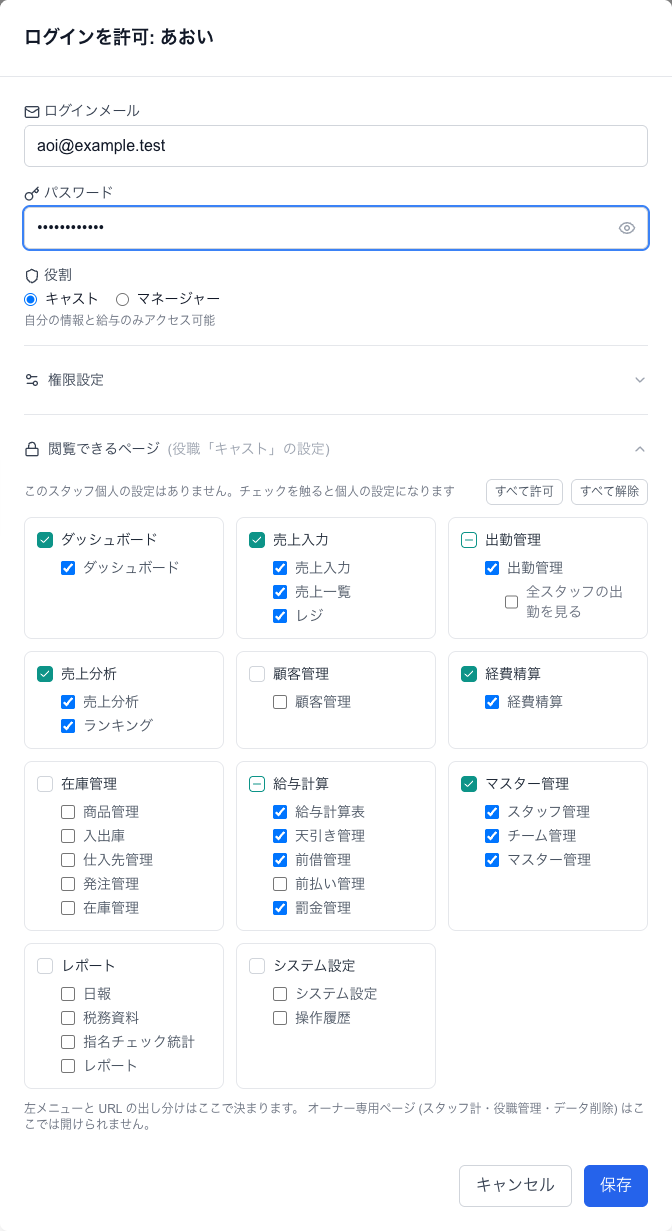Uncheck the スタッフ管理 checkbox
This screenshot has height=1231, width=672.
(x=492, y=812)
